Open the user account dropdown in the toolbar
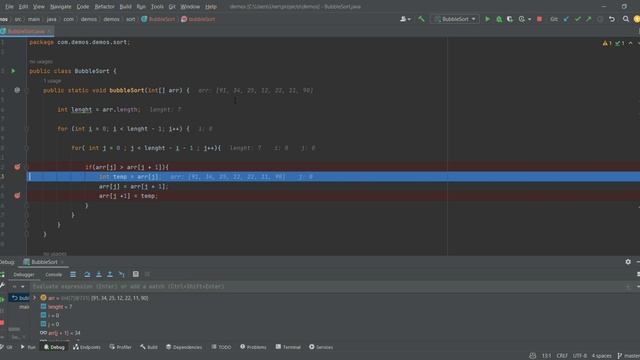640x360 pixels. click(x=405, y=19)
